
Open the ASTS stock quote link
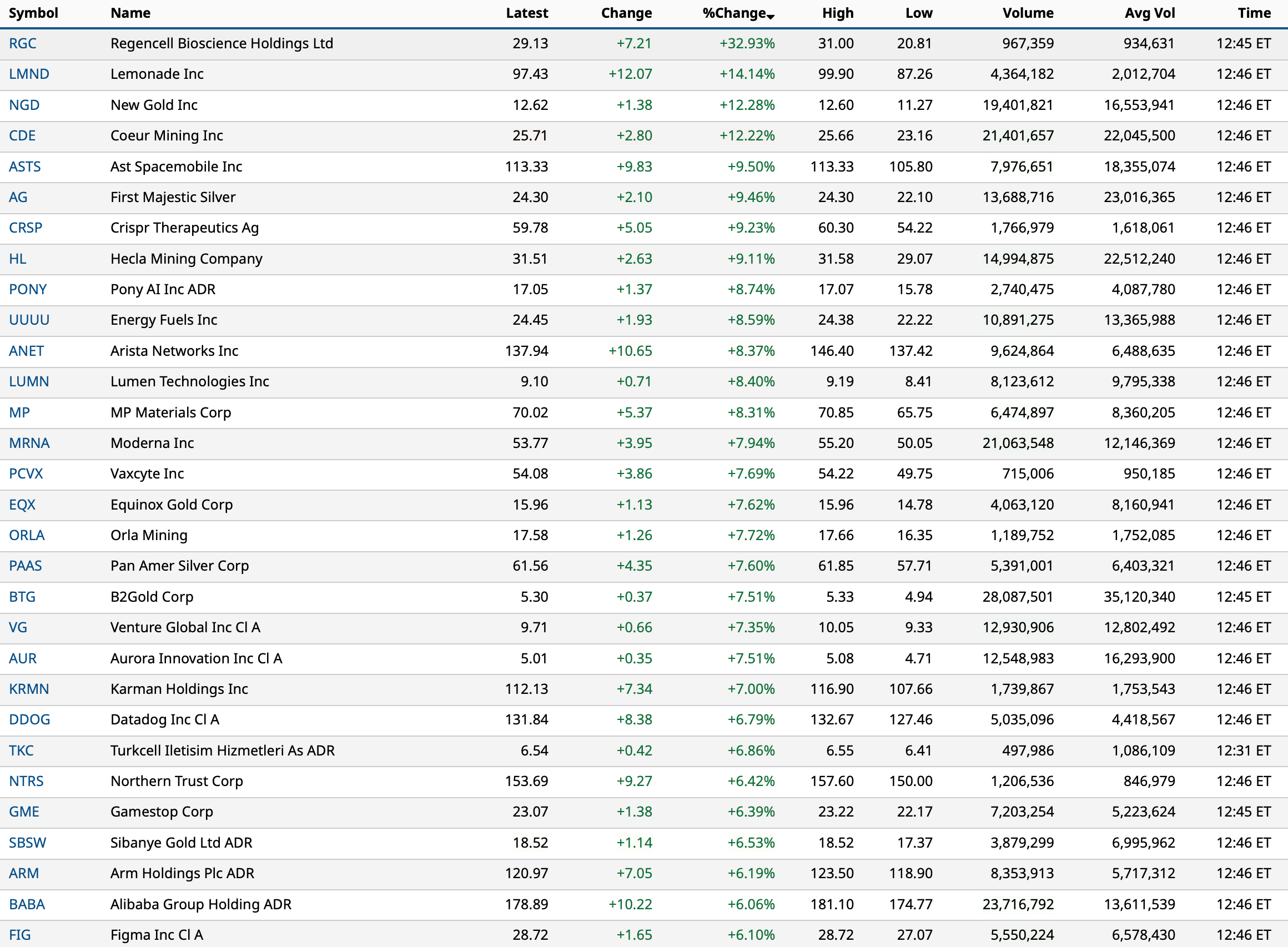(x=24, y=167)
